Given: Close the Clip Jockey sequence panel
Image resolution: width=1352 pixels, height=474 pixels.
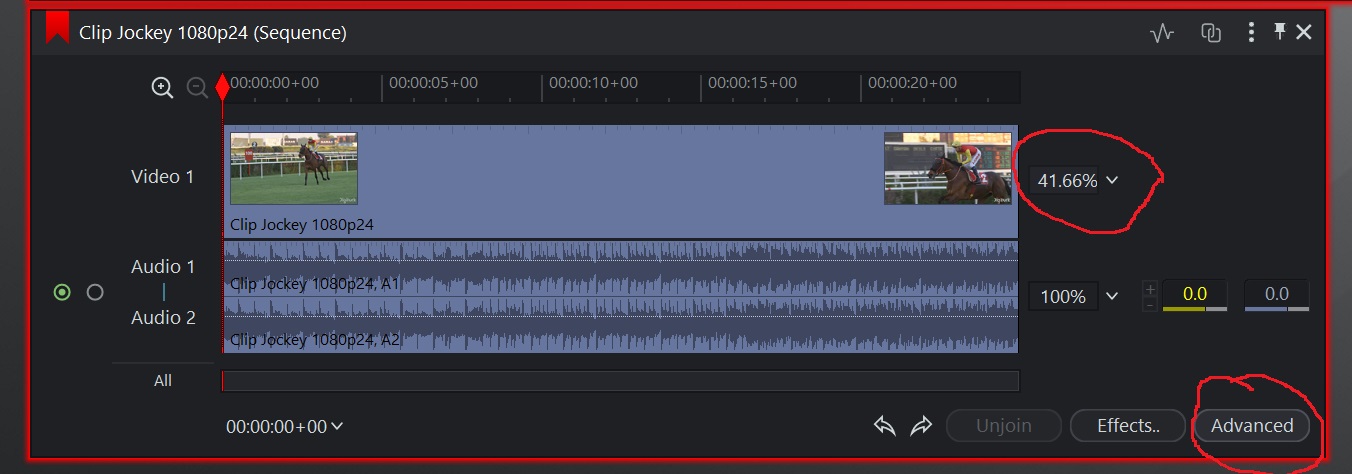Looking at the screenshot, I should [x=1304, y=33].
